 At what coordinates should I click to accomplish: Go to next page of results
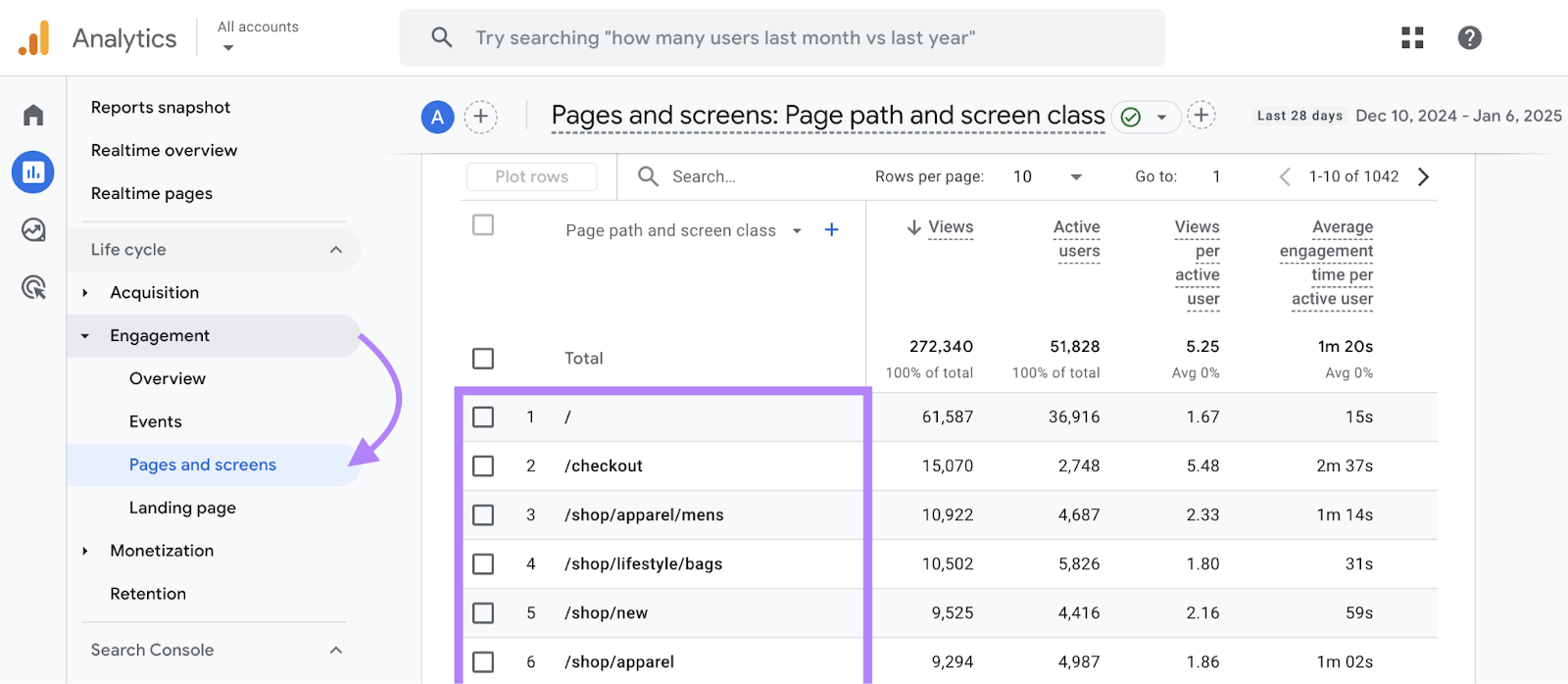1424,176
